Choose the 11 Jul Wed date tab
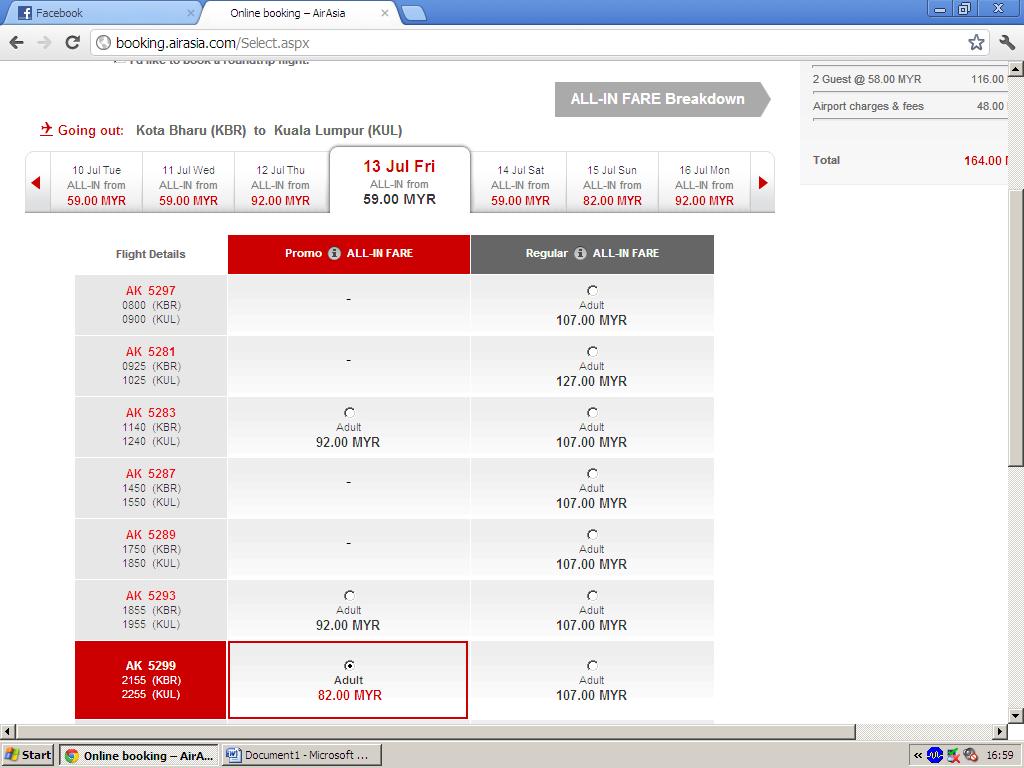The width and height of the screenshot is (1024, 768). (188, 185)
